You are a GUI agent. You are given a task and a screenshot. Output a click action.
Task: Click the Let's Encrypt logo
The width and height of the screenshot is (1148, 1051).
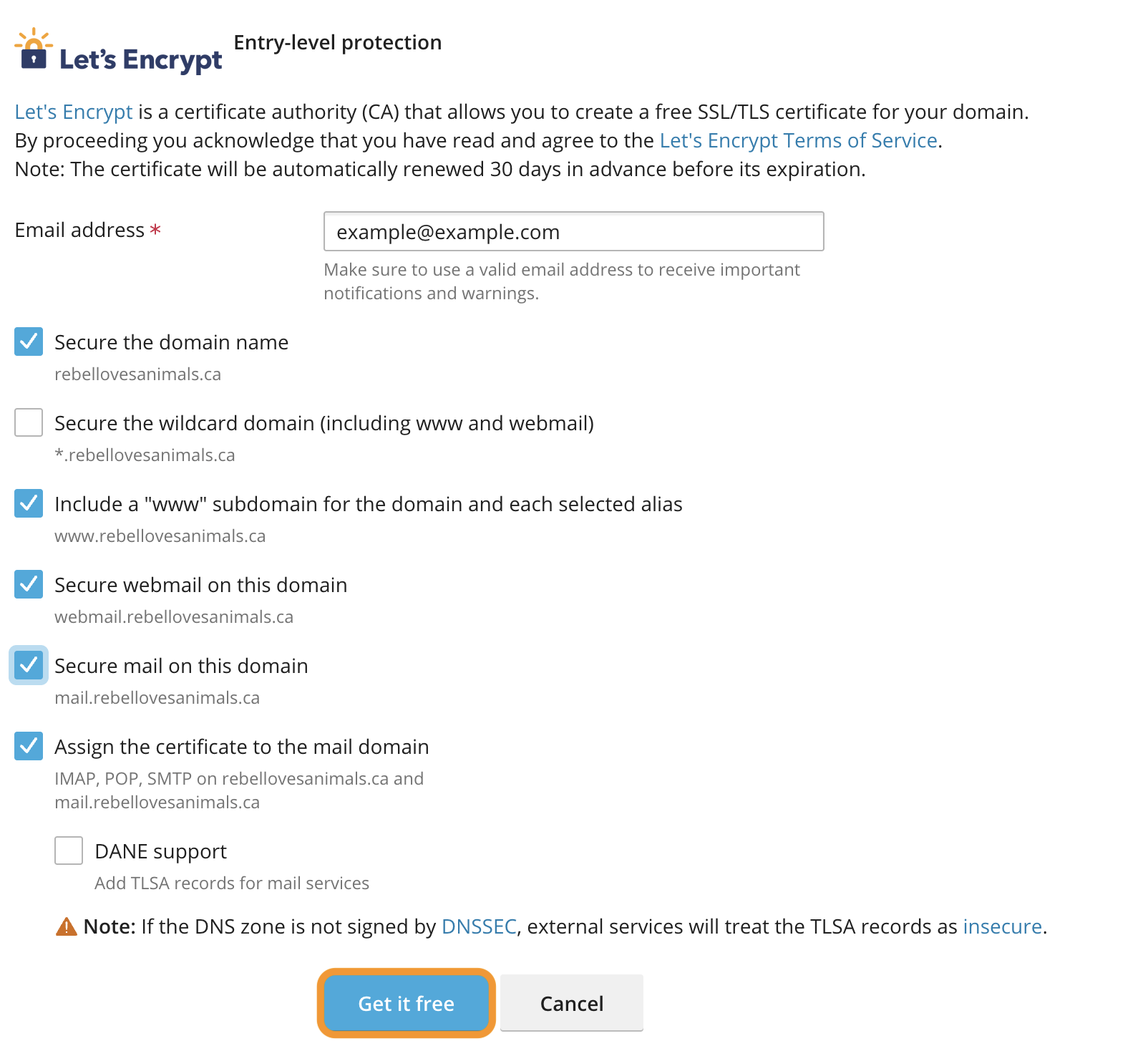pos(118,52)
